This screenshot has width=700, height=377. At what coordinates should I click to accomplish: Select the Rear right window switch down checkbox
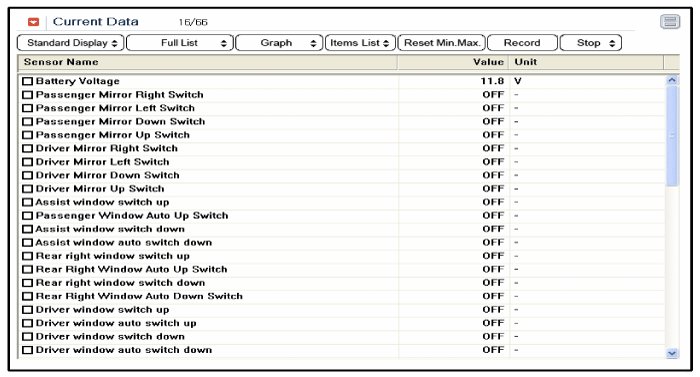point(28,283)
